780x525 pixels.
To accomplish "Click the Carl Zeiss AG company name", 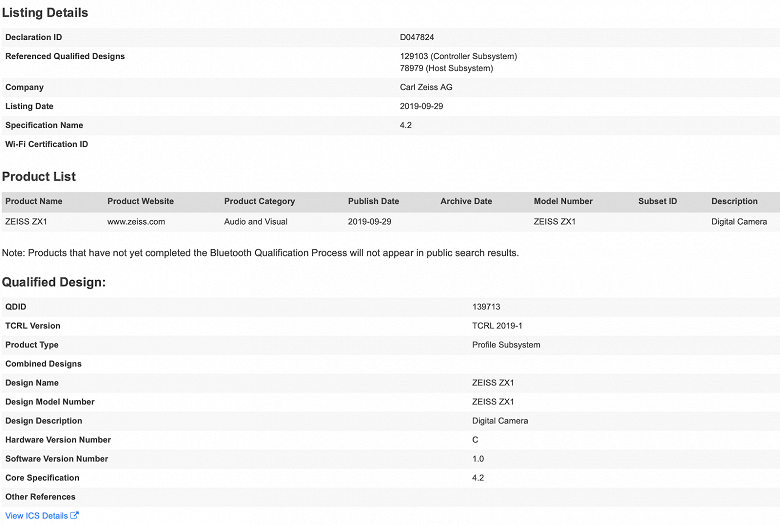I will click(x=426, y=87).
